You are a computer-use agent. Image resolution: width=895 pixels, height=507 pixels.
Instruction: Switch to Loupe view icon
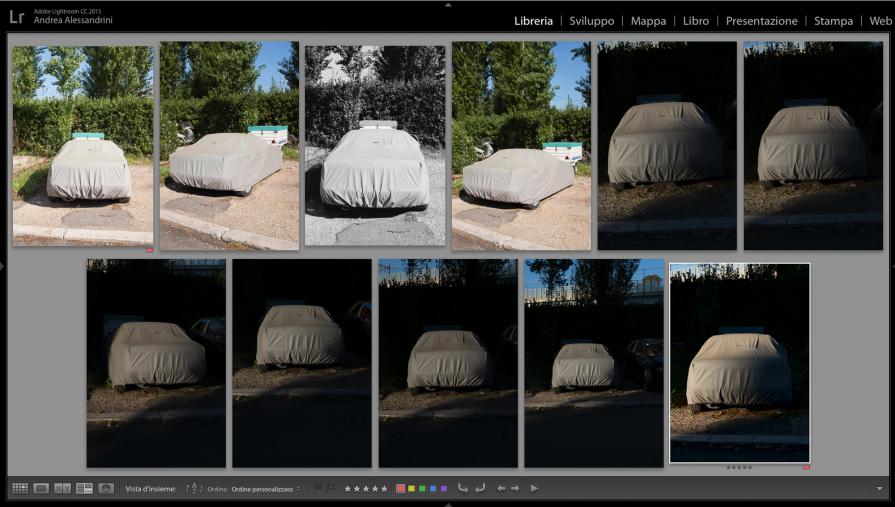(x=41, y=488)
